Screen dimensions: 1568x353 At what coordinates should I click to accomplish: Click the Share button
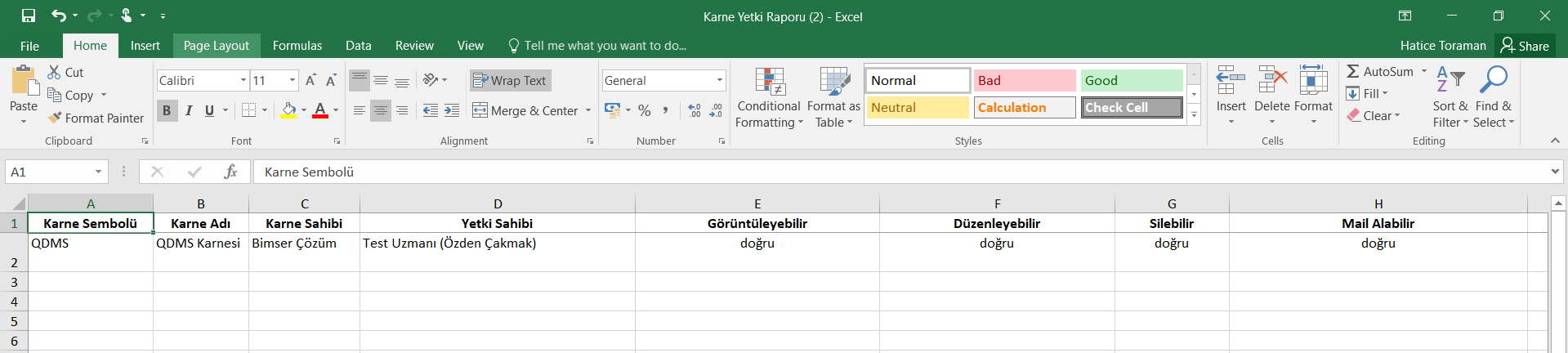coord(1525,46)
